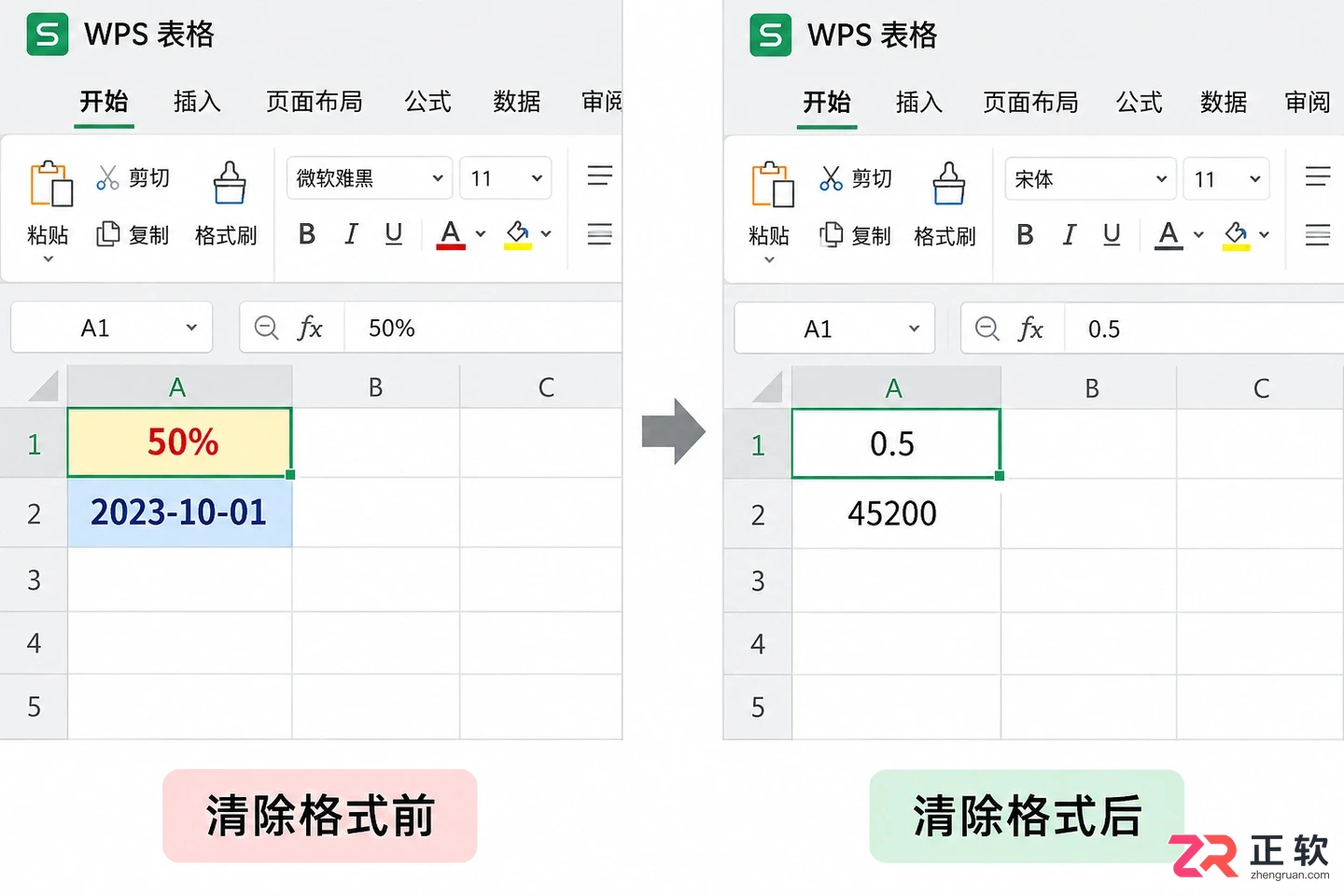Click the Copy icon in left window
The width and height of the screenshot is (1344, 896).
108,233
